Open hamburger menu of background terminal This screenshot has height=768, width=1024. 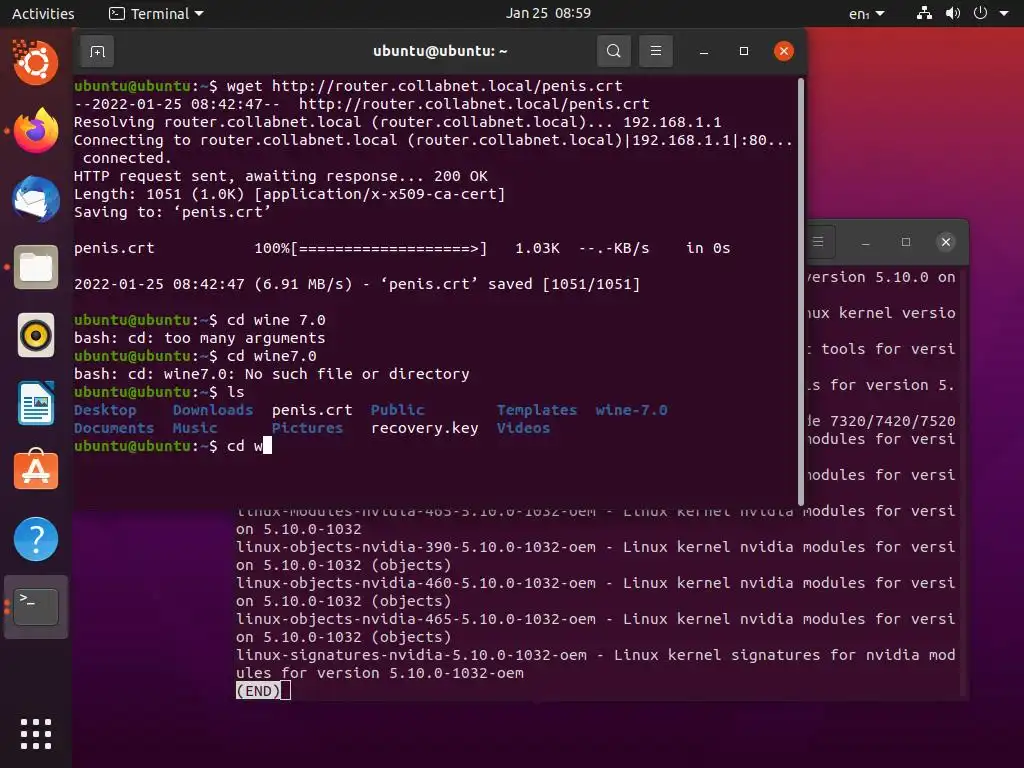coord(818,242)
